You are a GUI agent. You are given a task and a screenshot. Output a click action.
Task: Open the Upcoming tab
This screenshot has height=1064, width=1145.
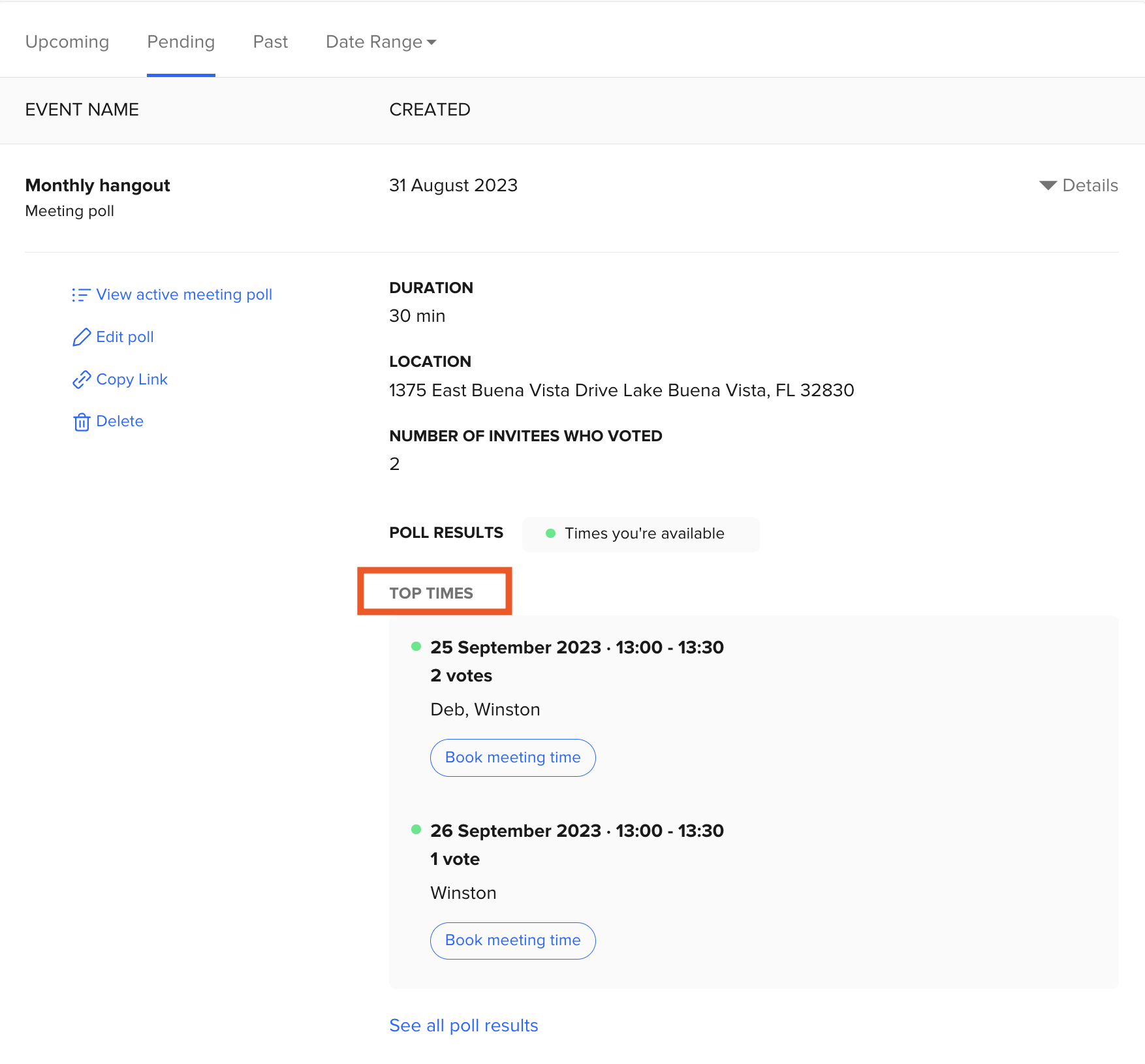tap(67, 42)
